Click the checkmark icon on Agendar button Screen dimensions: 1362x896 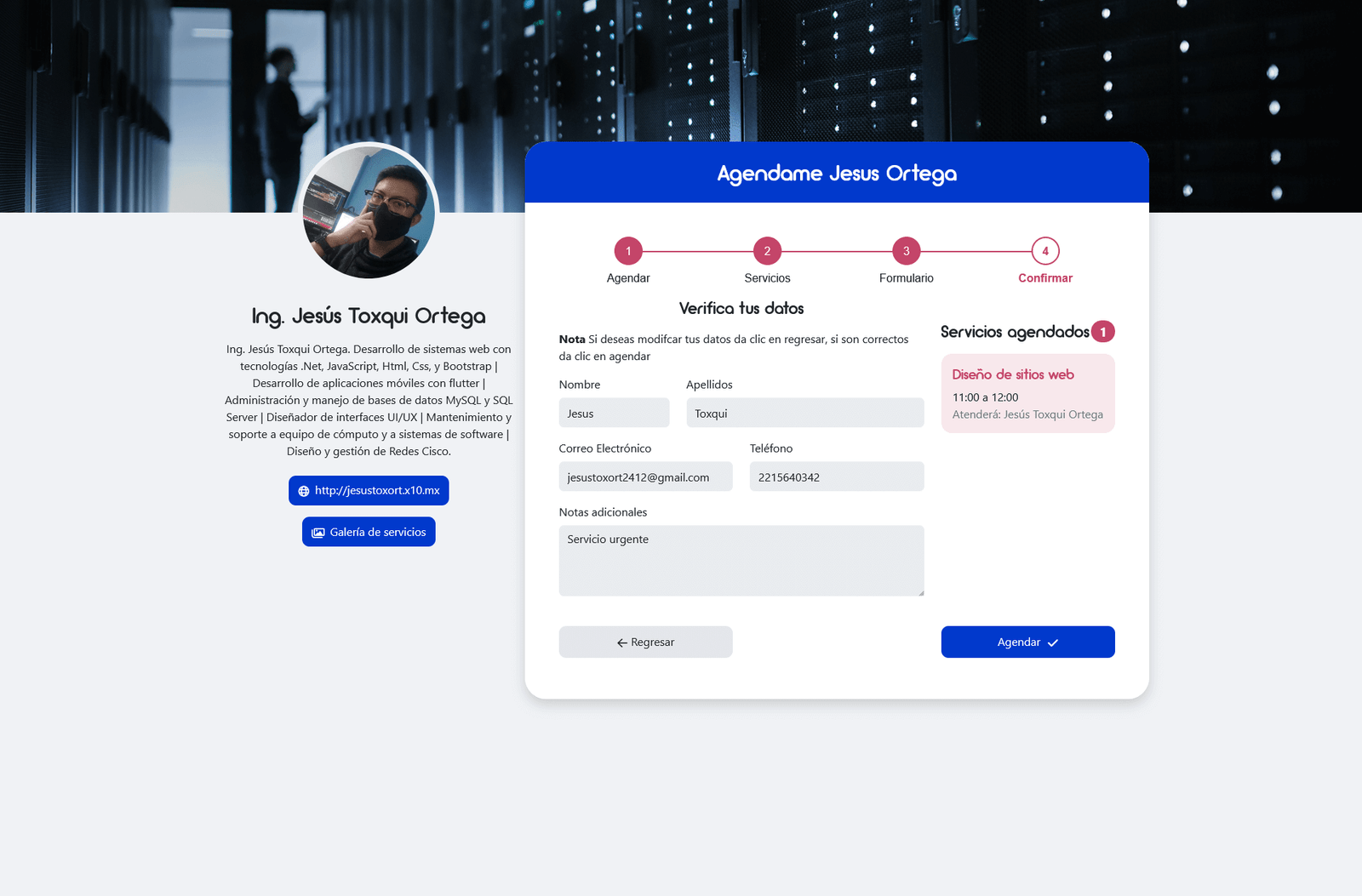(1053, 643)
